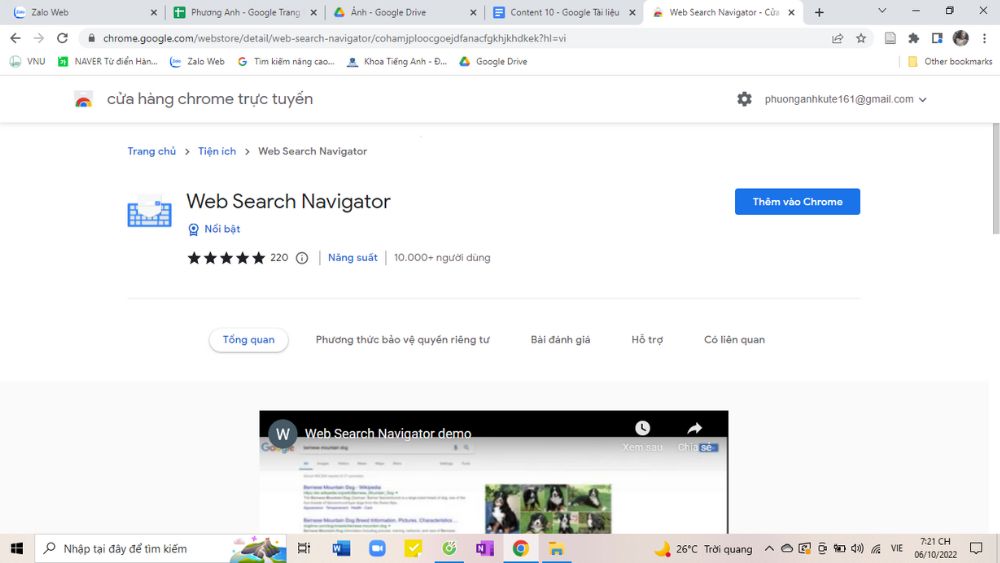This screenshot has height=563, width=1000.
Task: Open the Hỗ trợ tab
Action: point(647,340)
